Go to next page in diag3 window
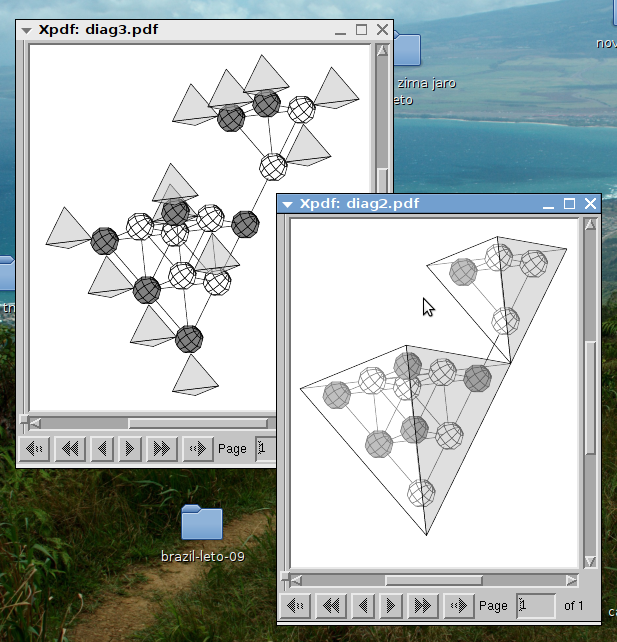This screenshot has height=642, width=617. (130, 449)
